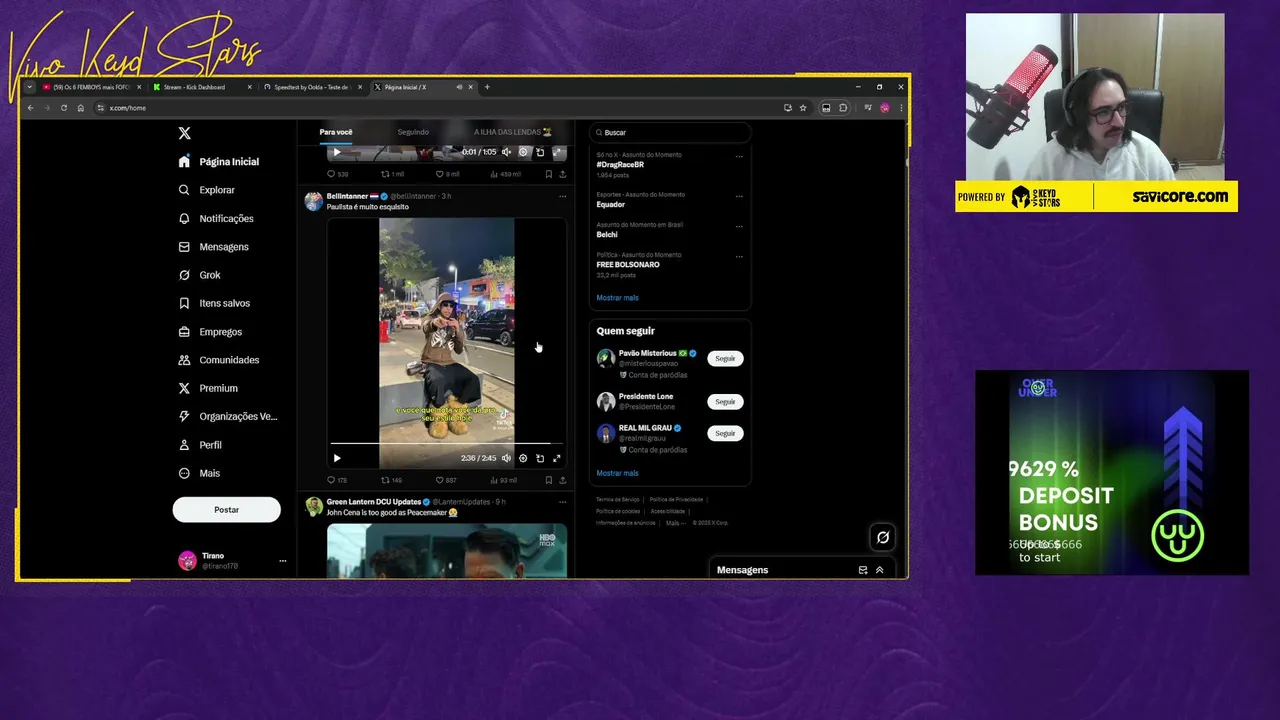Open Notificações from the sidebar
1280x720 pixels.
(x=216, y=218)
